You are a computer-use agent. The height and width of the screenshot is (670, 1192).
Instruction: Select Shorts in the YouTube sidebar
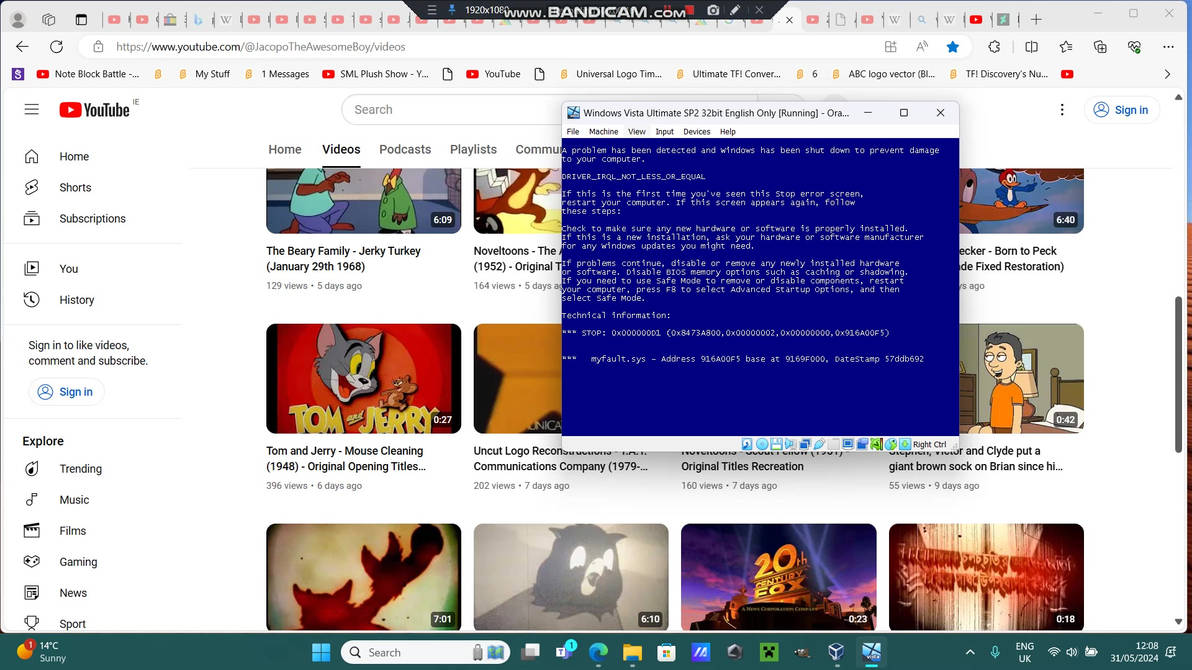[x=74, y=187]
